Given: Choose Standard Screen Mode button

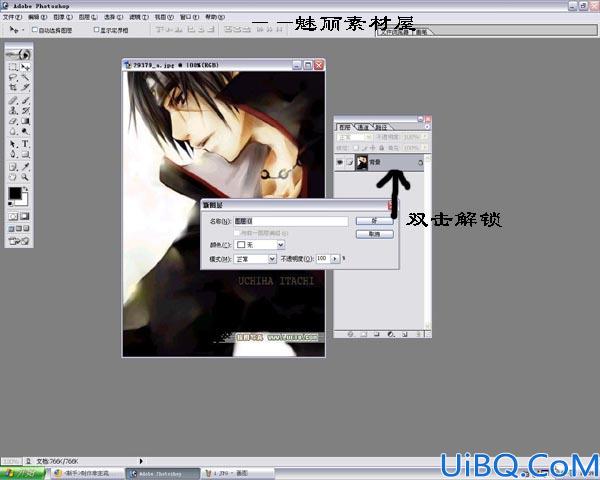Looking at the screenshot, I should tap(11, 229).
